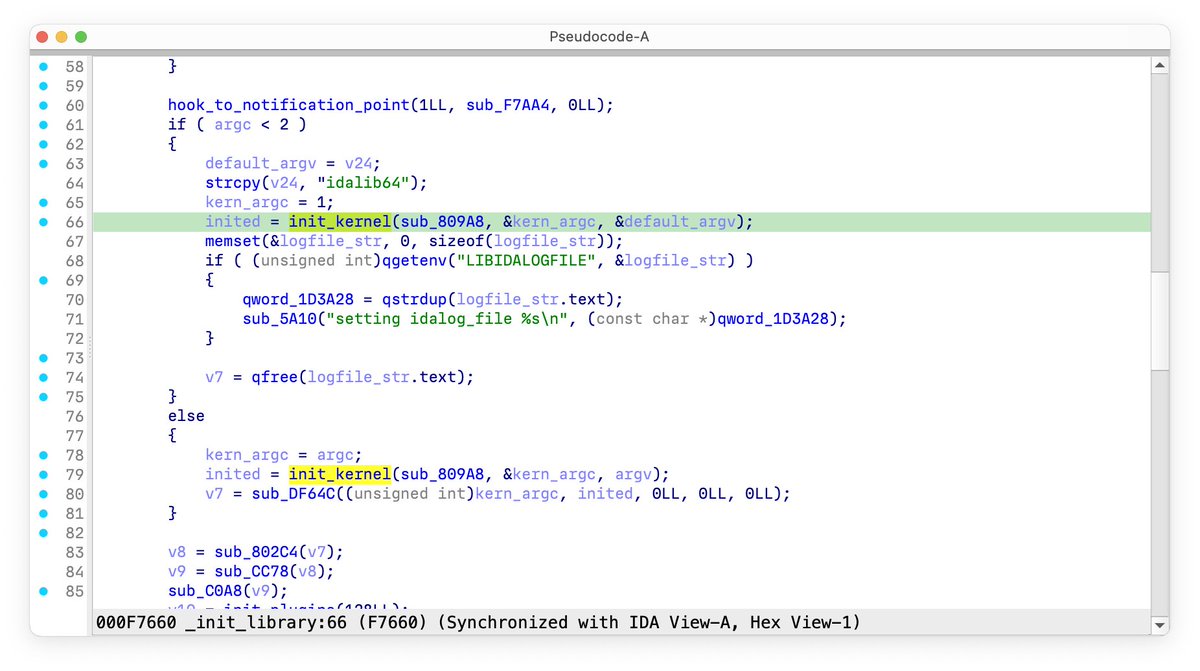Click kern_argc on line 65
Viewport: 1200px width, 671px height.
point(246,203)
